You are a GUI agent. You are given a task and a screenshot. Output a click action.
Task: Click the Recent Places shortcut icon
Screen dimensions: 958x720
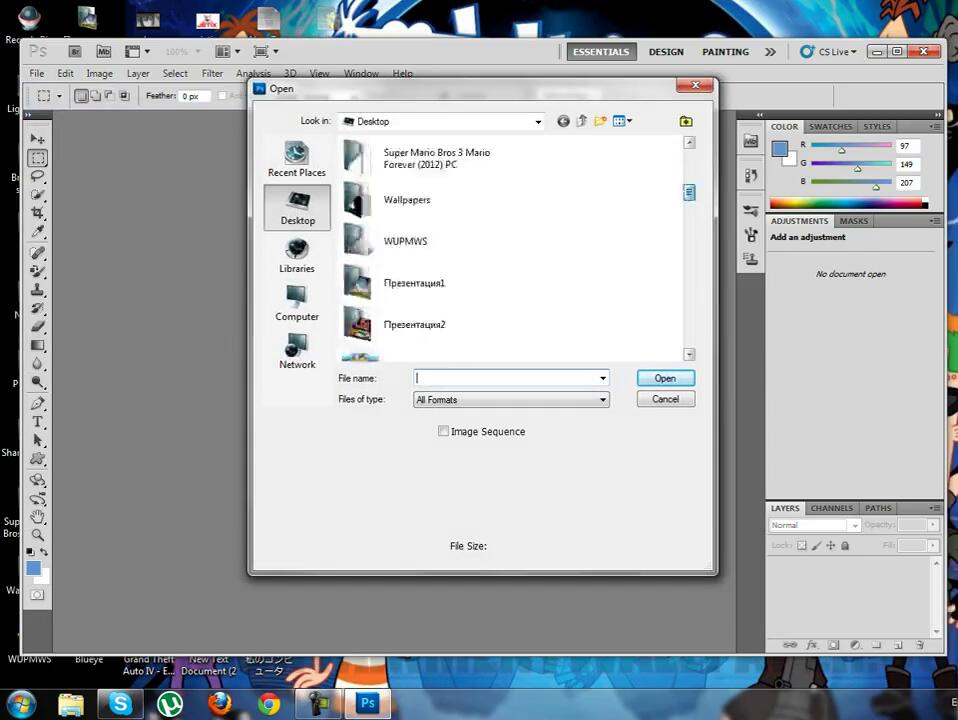pyautogui.click(x=296, y=153)
